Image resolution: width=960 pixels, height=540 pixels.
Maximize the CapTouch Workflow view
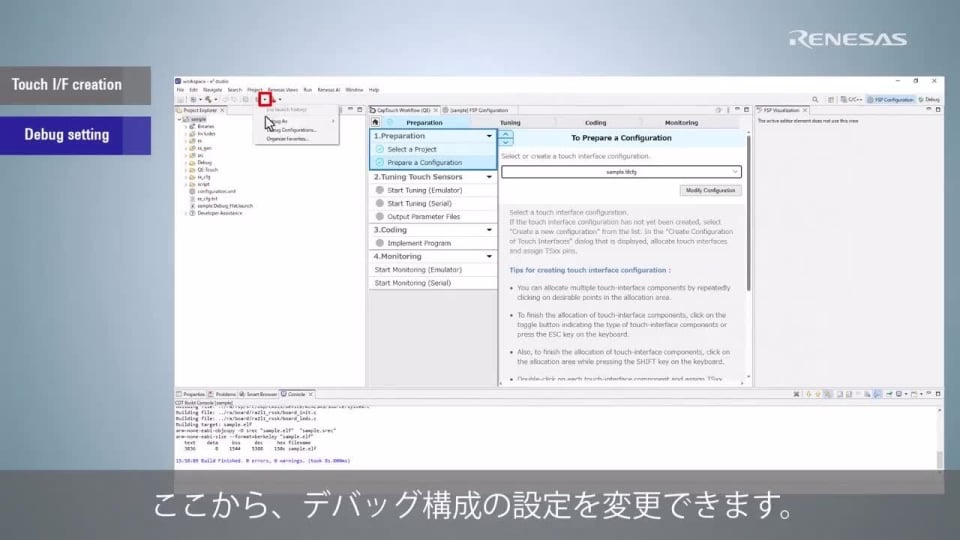(x=746, y=110)
